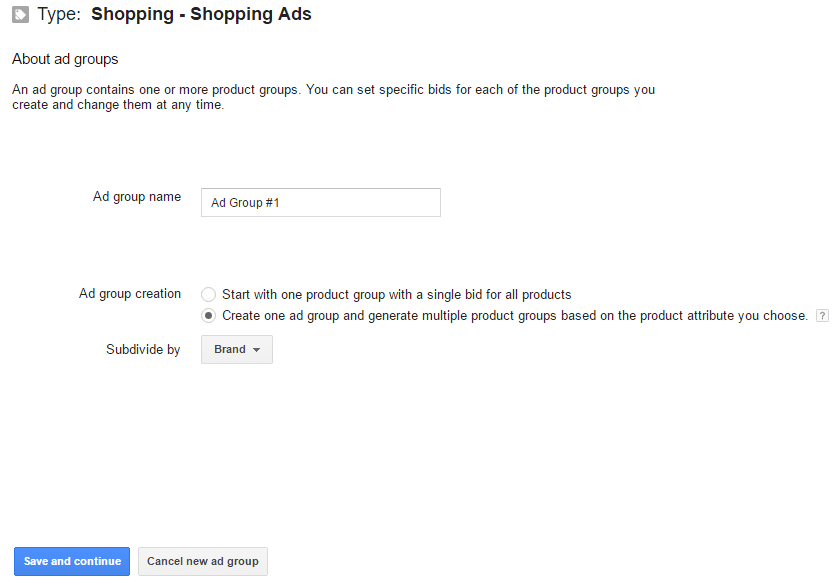838x584 pixels.
Task: Click the "Ad group creation" label
Action: click(130, 294)
